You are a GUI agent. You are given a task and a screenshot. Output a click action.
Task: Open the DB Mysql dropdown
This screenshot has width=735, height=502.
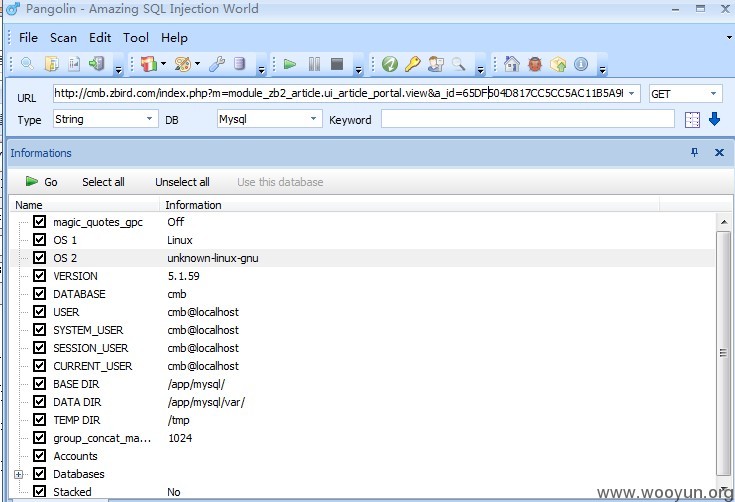[314, 119]
